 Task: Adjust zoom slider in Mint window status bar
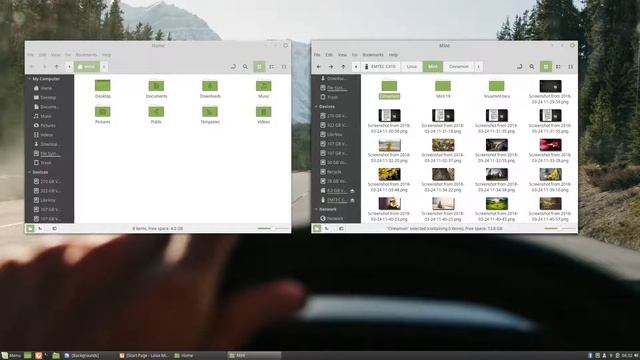(560, 229)
